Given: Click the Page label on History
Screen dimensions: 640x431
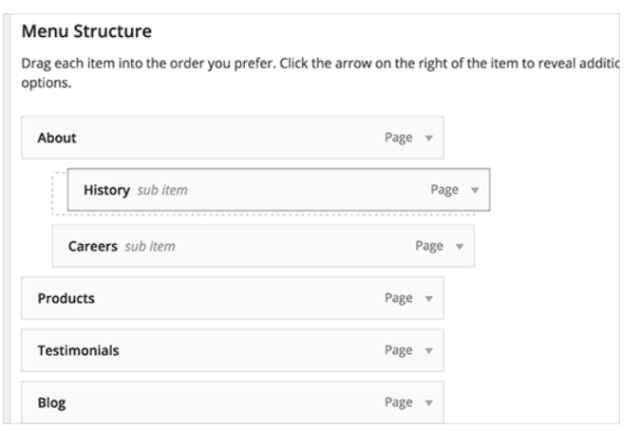Looking at the screenshot, I should point(444,190).
